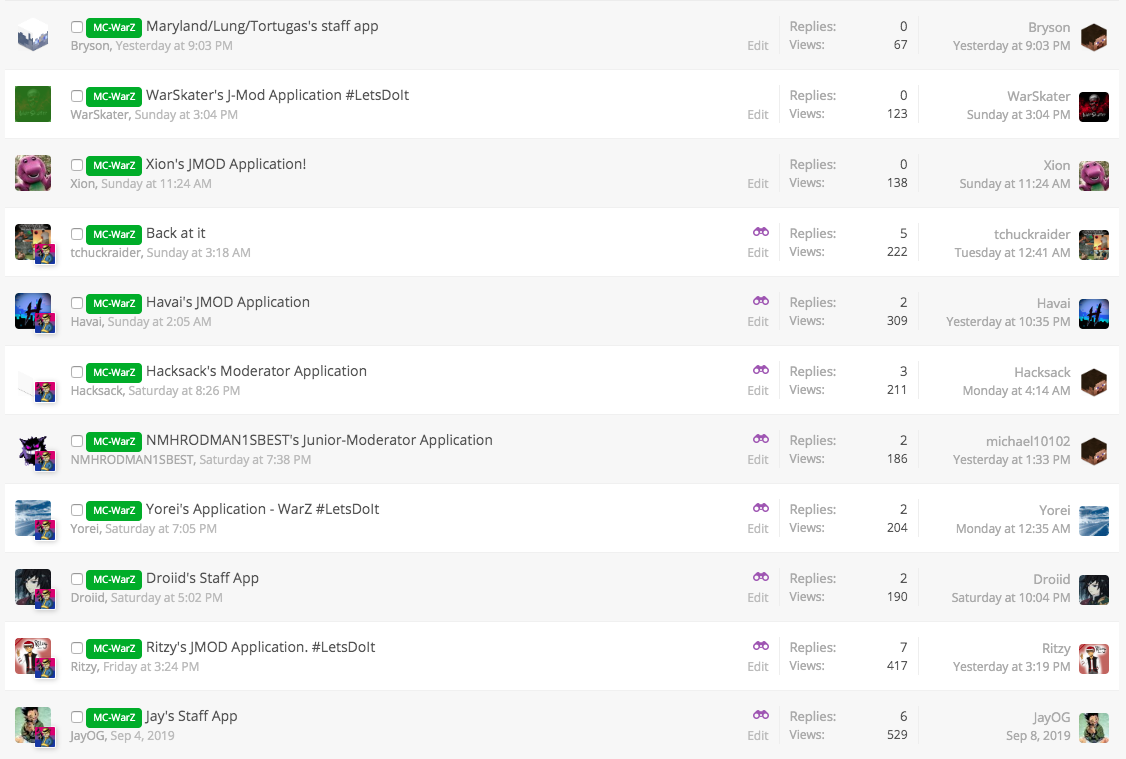Tick the checkbox beside Droiid's Staff App
This screenshot has height=759, width=1126.
coord(77,579)
